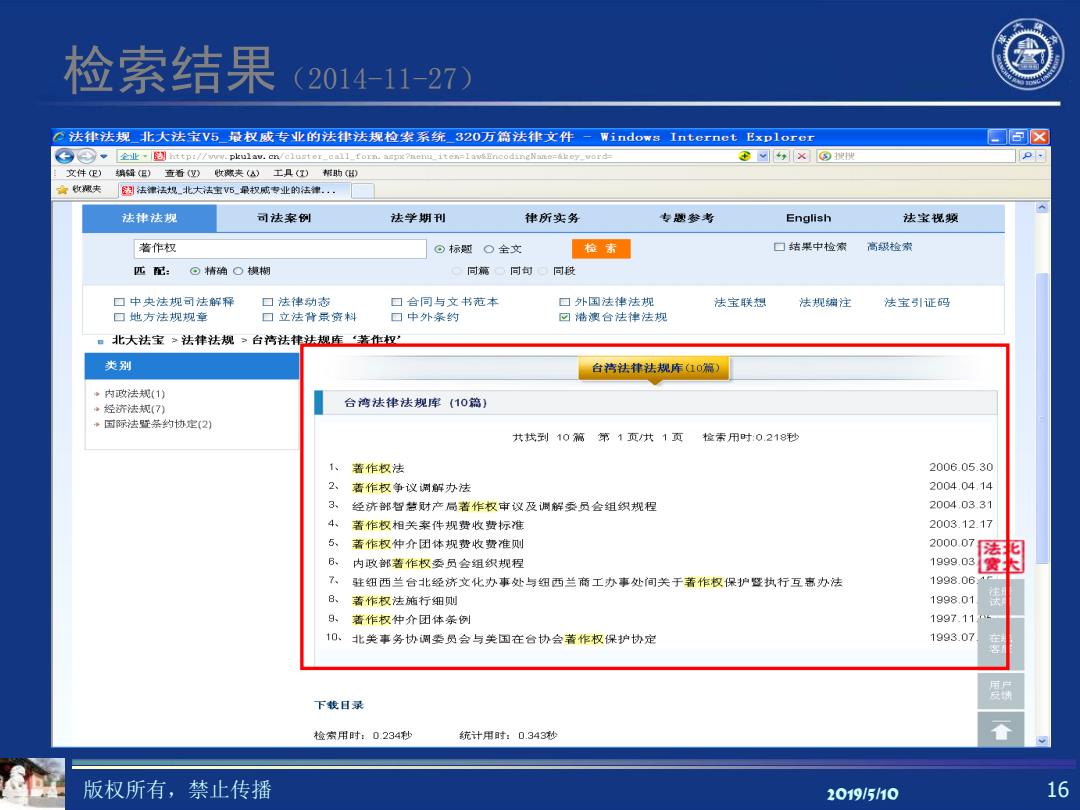This screenshot has width=1080, height=810.
Task: Stop loading with the red X icon
Action: 802,156
